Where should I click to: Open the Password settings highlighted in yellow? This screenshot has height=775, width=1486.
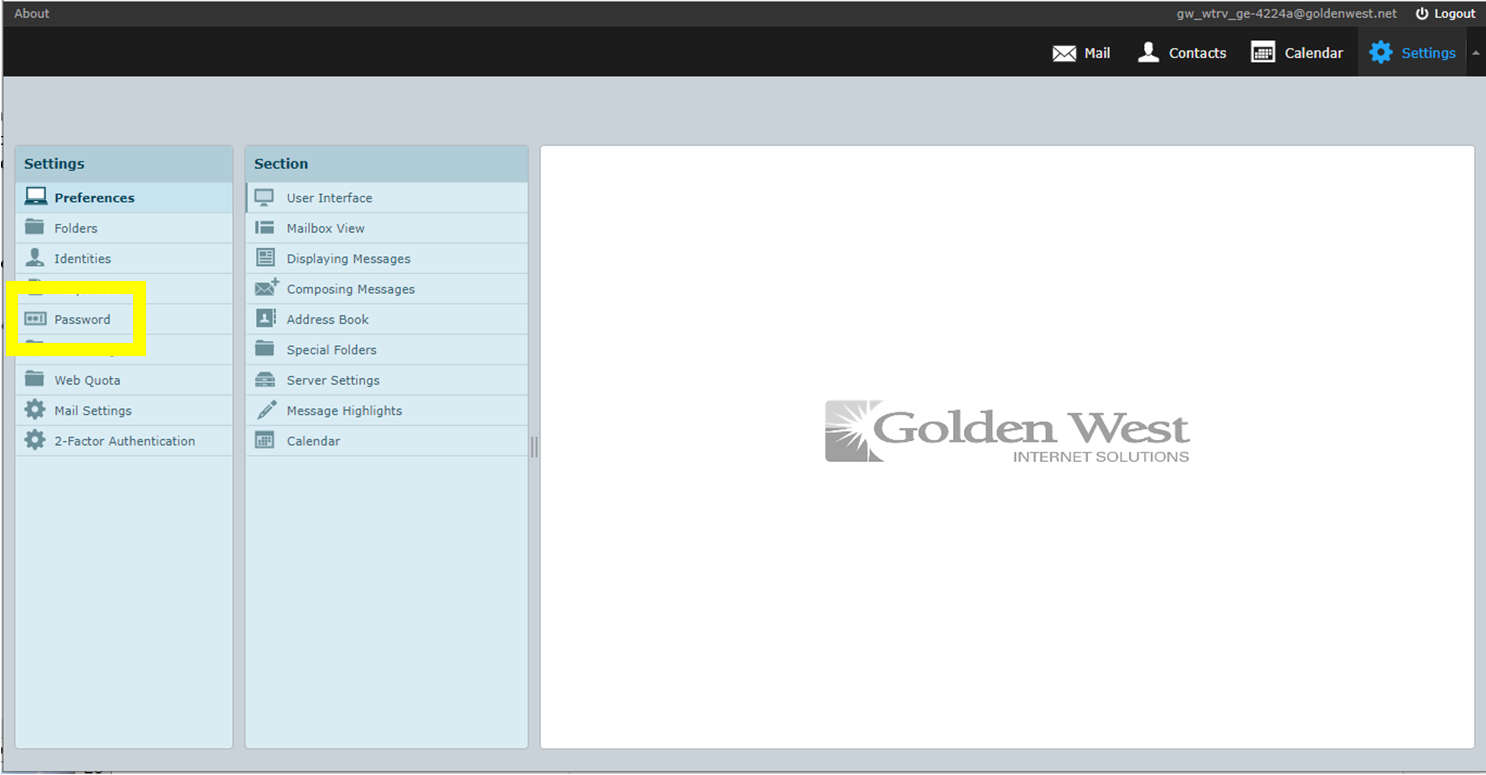(x=83, y=319)
